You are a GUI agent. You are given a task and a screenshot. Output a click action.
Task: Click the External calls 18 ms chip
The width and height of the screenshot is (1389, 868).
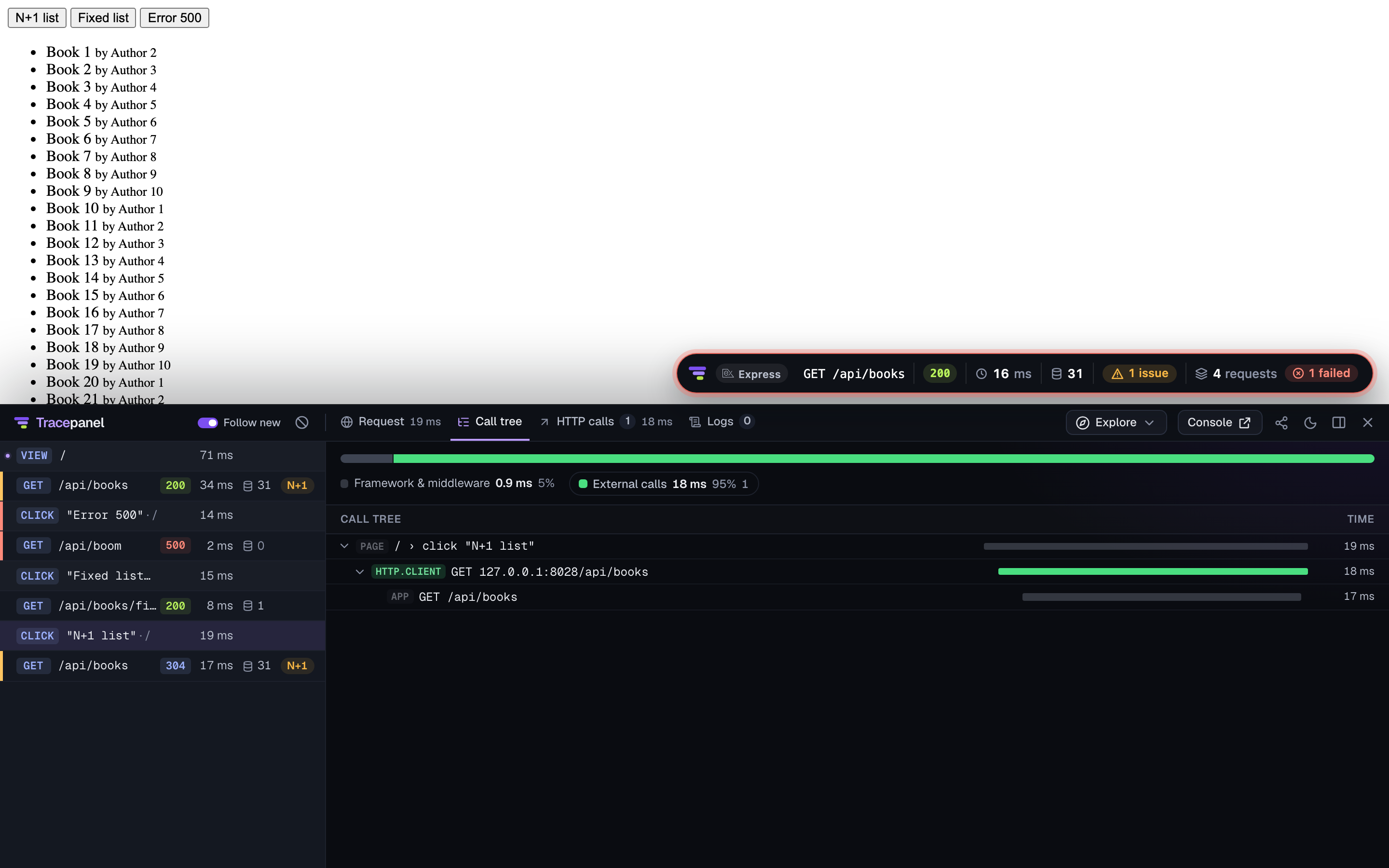pyautogui.click(x=664, y=484)
